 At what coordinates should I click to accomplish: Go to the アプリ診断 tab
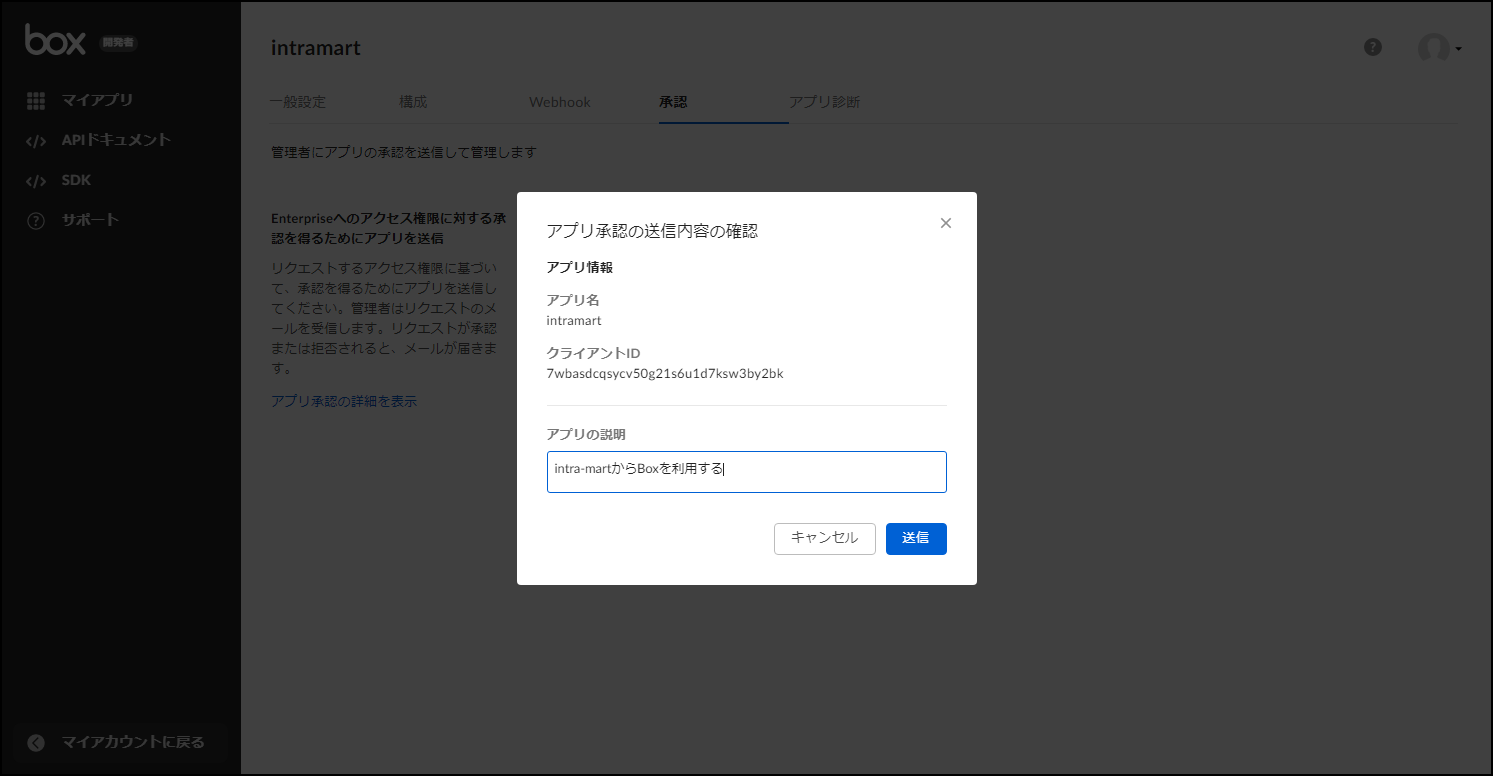tap(825, 102)
